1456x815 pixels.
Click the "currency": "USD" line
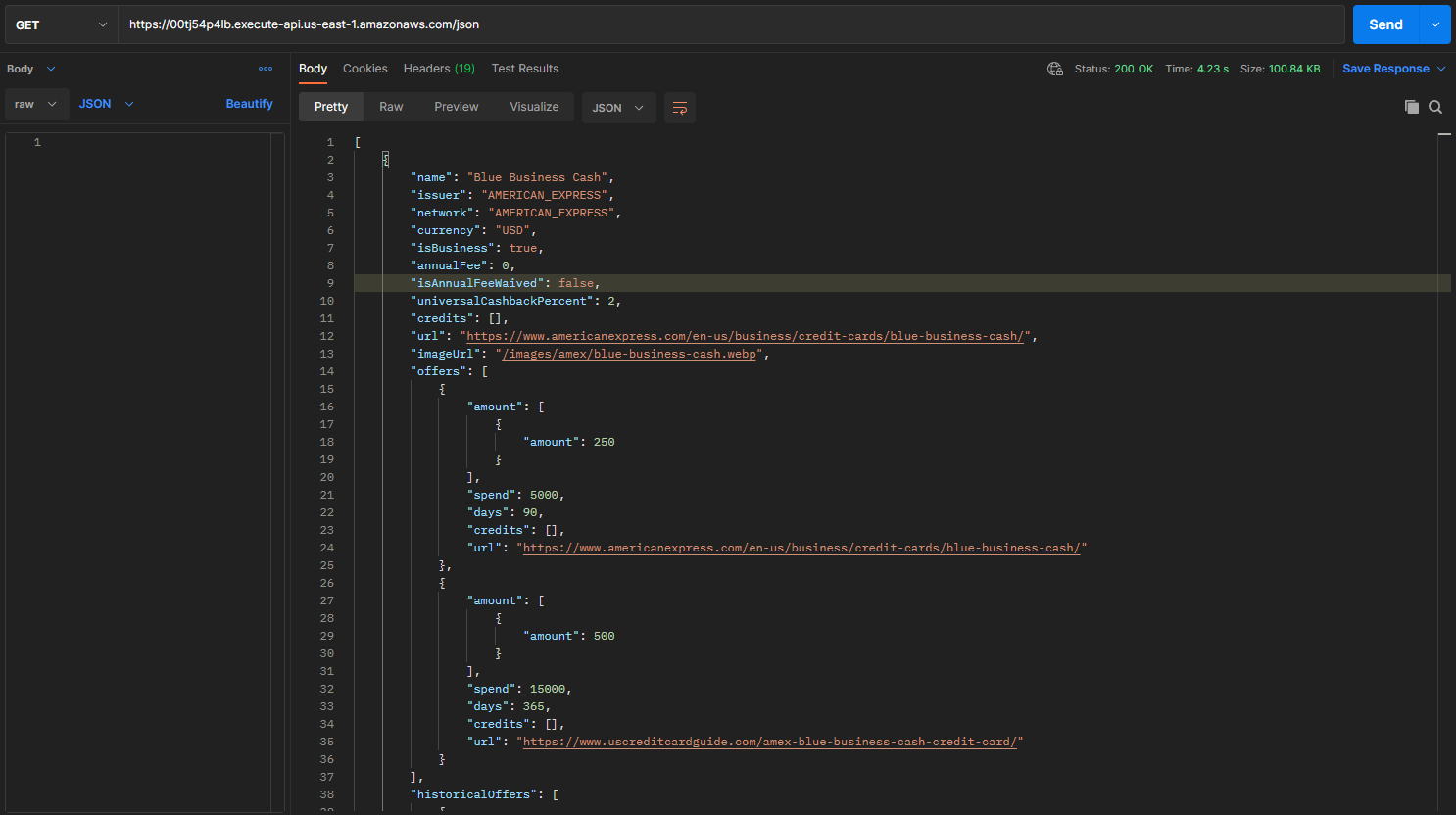point(473,230)
